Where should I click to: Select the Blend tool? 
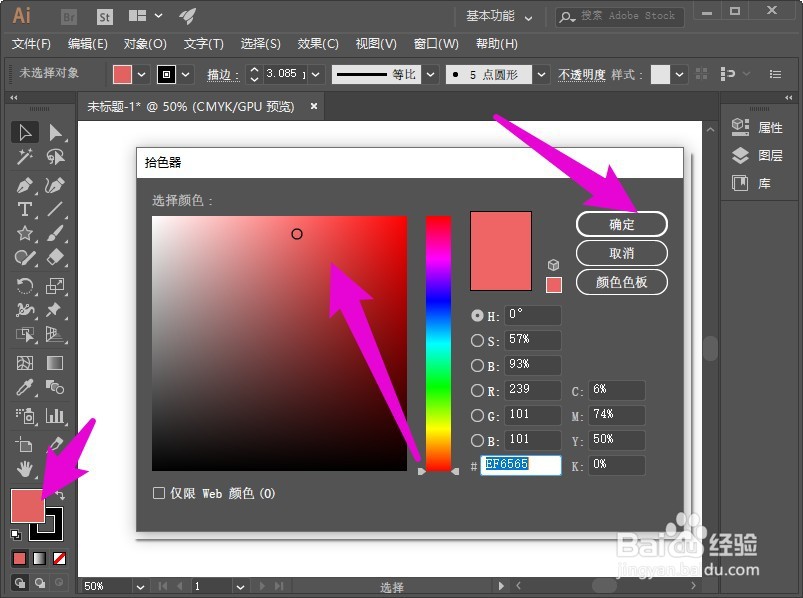tap(55, 387)
